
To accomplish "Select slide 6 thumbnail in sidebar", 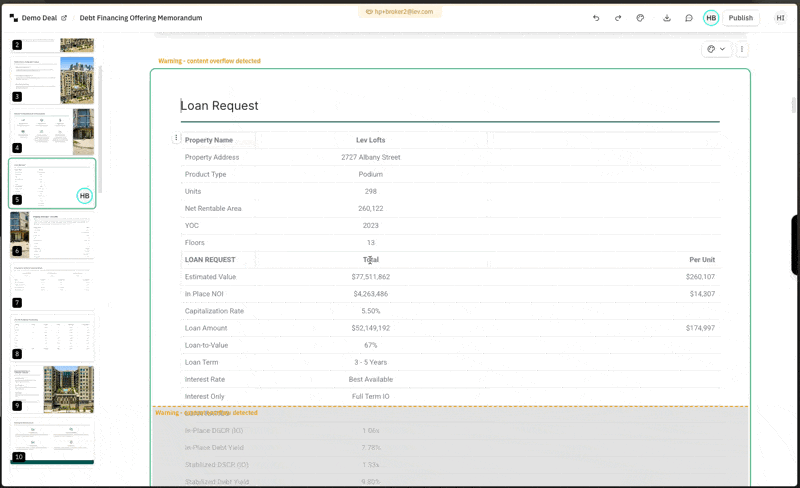I will point(52,234).
